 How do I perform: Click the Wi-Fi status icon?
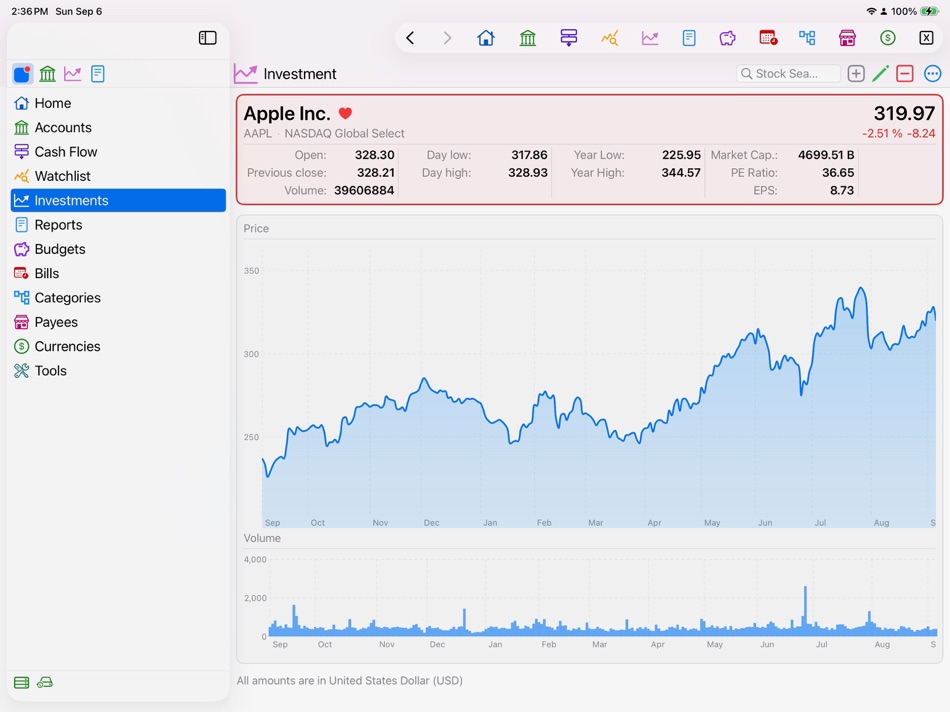point(871,11)
